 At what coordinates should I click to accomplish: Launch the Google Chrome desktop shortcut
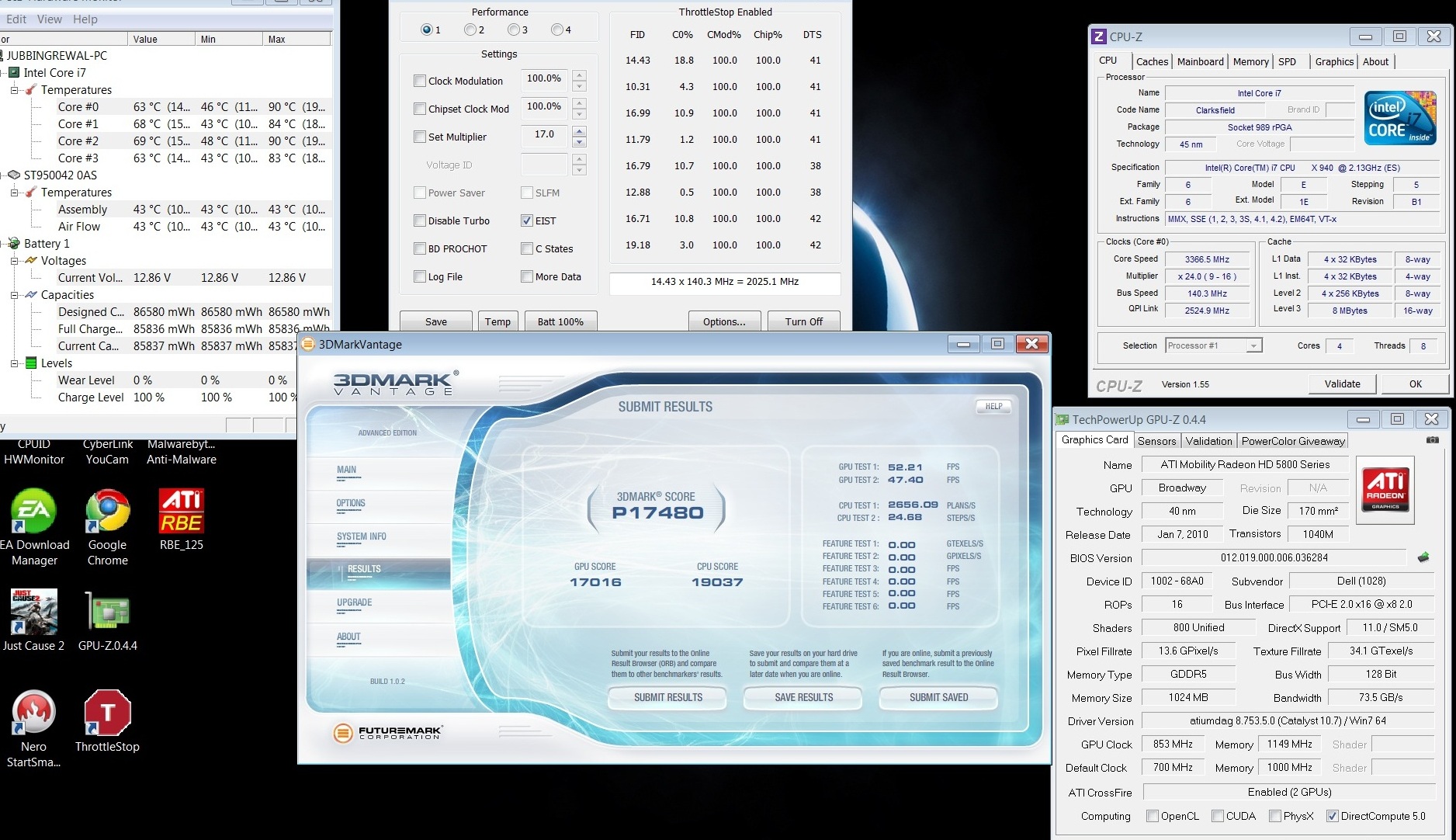click(x=107, y=527)
